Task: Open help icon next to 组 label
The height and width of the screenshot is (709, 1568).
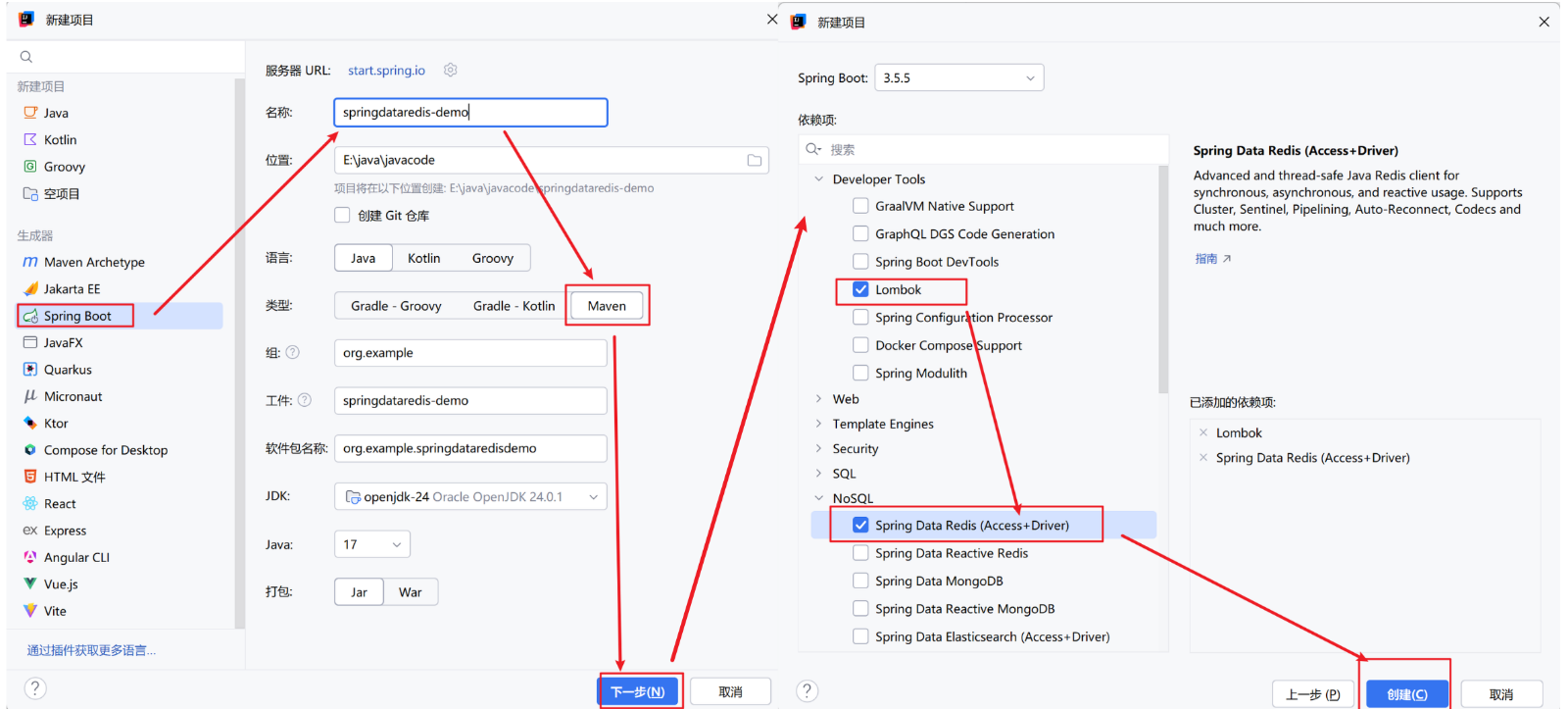Action: 292,352
